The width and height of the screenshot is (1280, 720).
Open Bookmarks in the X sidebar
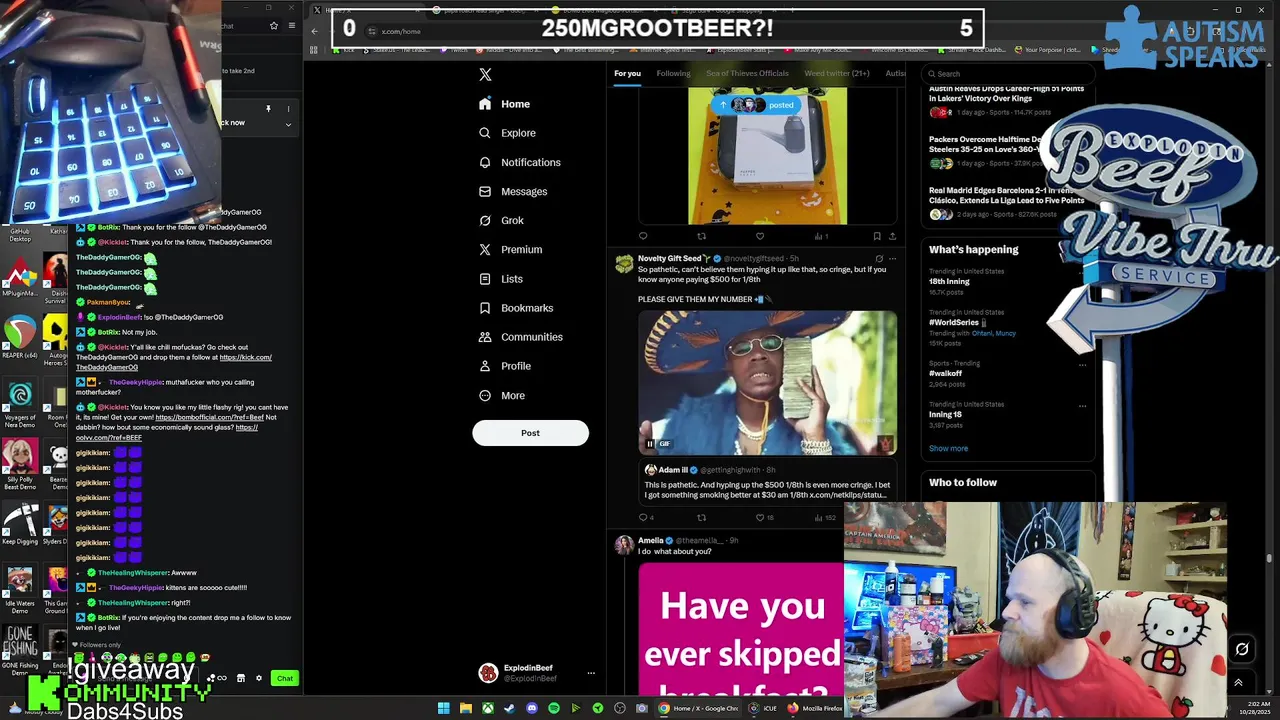pyautogui.click(x=515, y=308)
